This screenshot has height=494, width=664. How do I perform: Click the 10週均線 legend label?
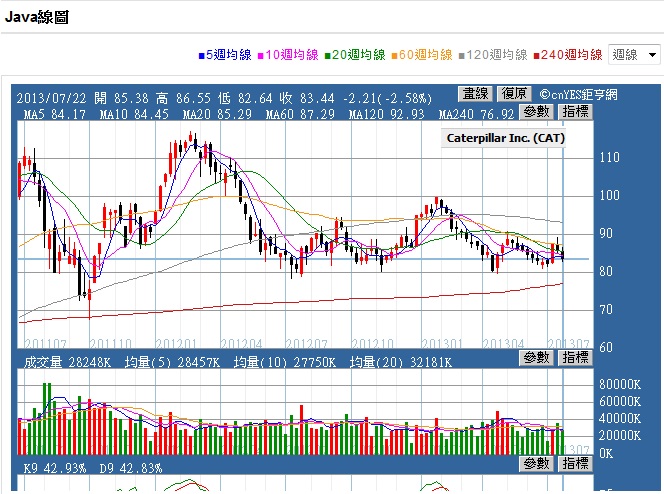[x=292, y=55]
